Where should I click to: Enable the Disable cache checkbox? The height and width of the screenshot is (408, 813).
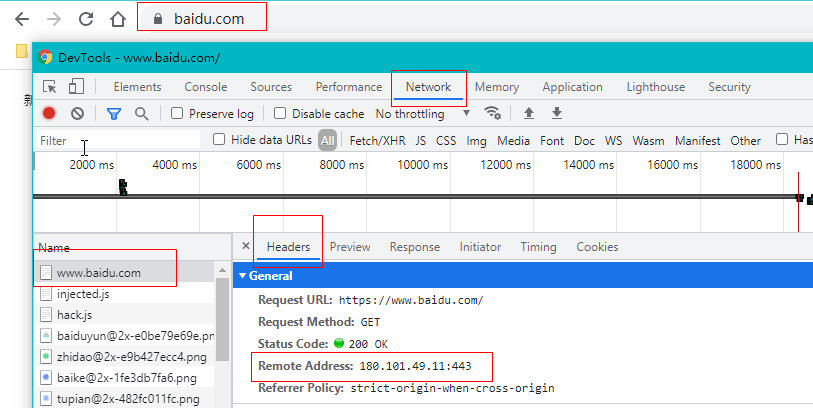pos(280,113)
